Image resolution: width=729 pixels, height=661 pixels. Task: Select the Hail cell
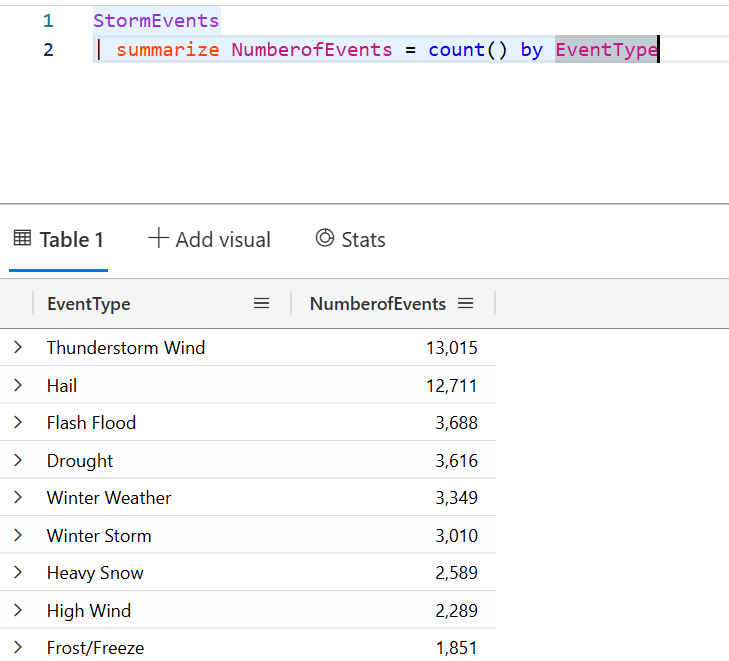click(62, 386)
